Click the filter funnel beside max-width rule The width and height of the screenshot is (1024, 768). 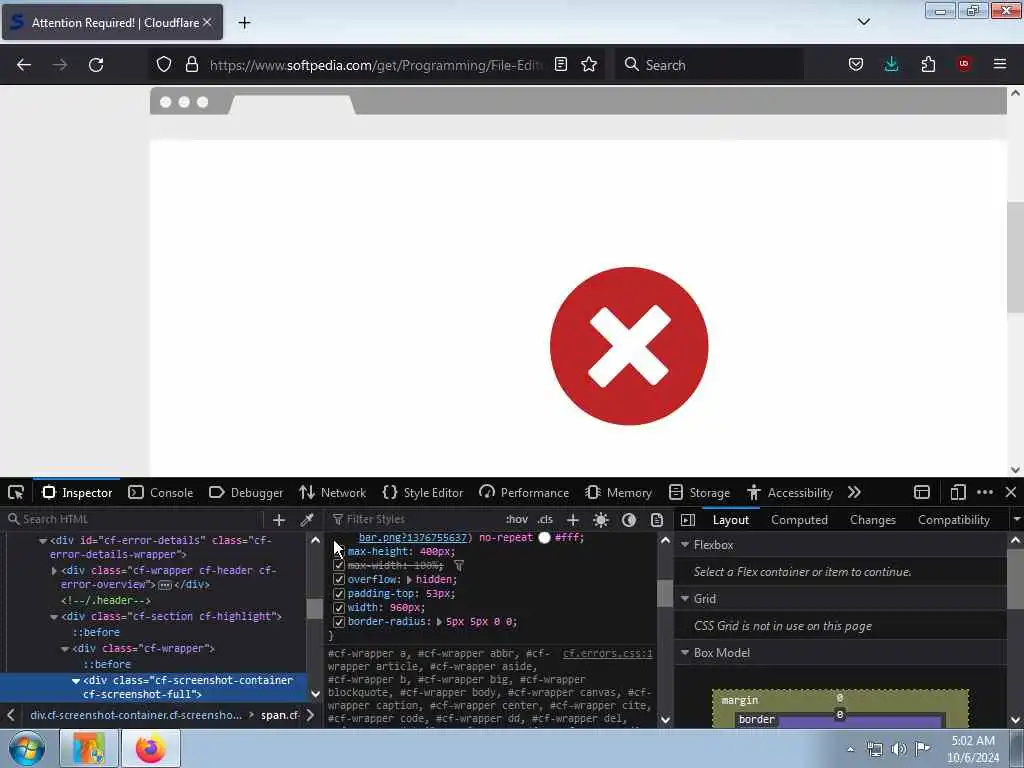click(x=459, y=566)
